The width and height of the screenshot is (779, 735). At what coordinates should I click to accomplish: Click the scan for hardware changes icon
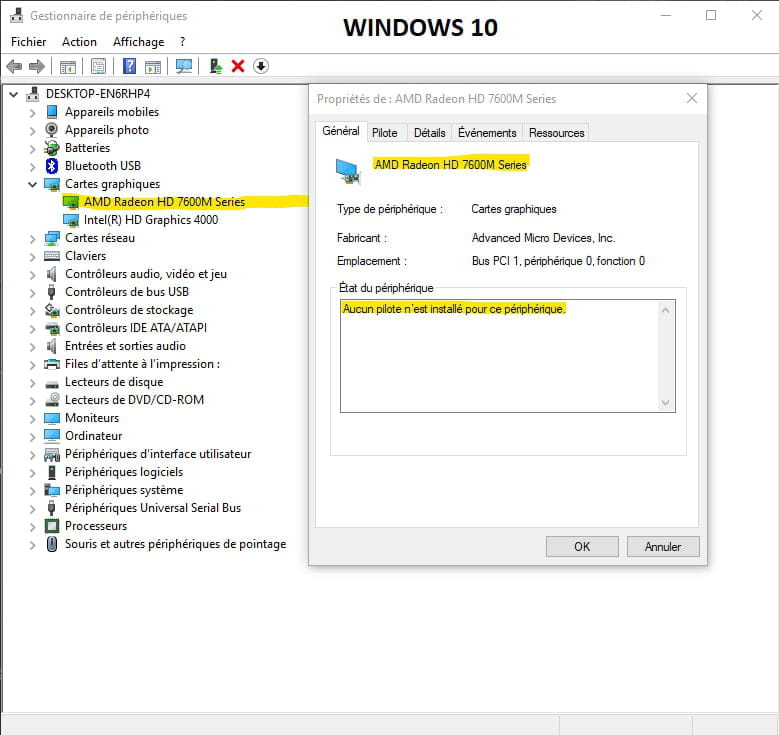(184, 66)
